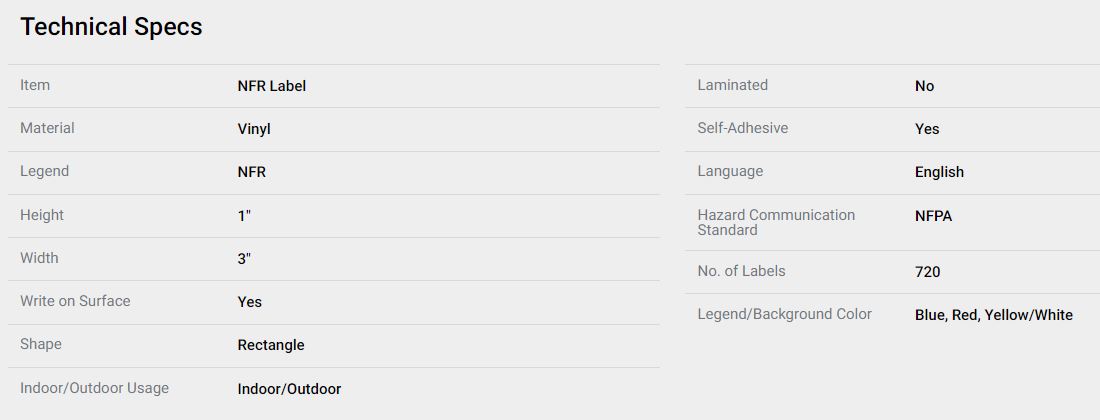Click the NFR legend value
Viewport: 1100px width, 420px height.
tap(252, 172)
